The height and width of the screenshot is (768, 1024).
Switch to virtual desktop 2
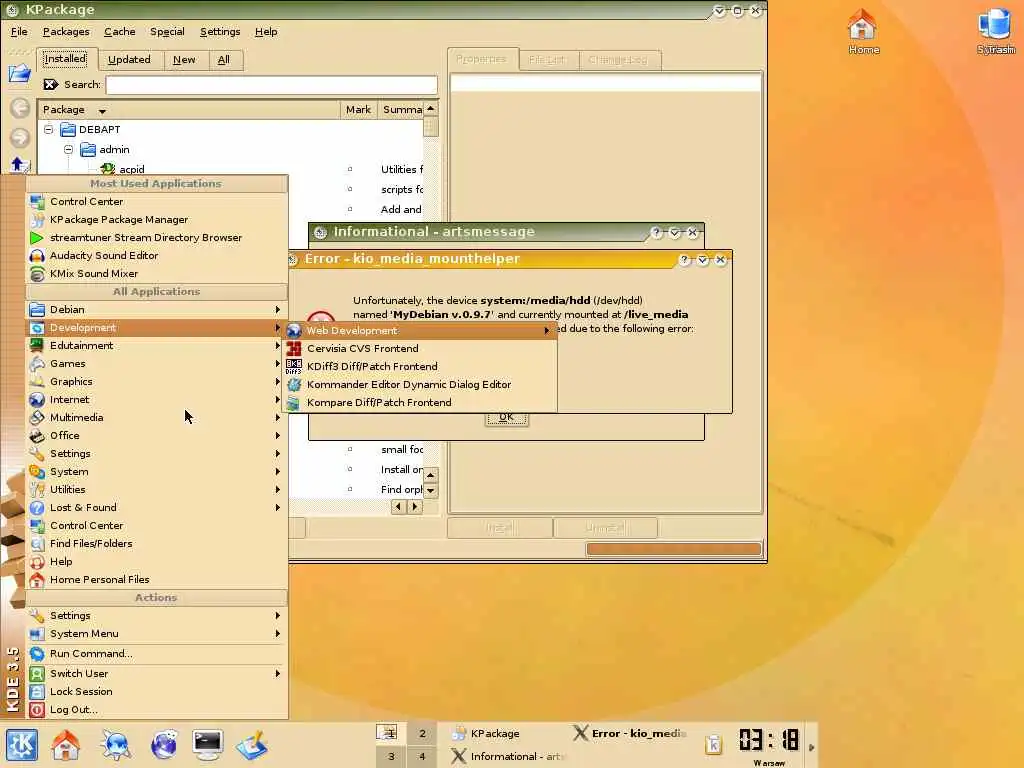(x=423, y=733)
